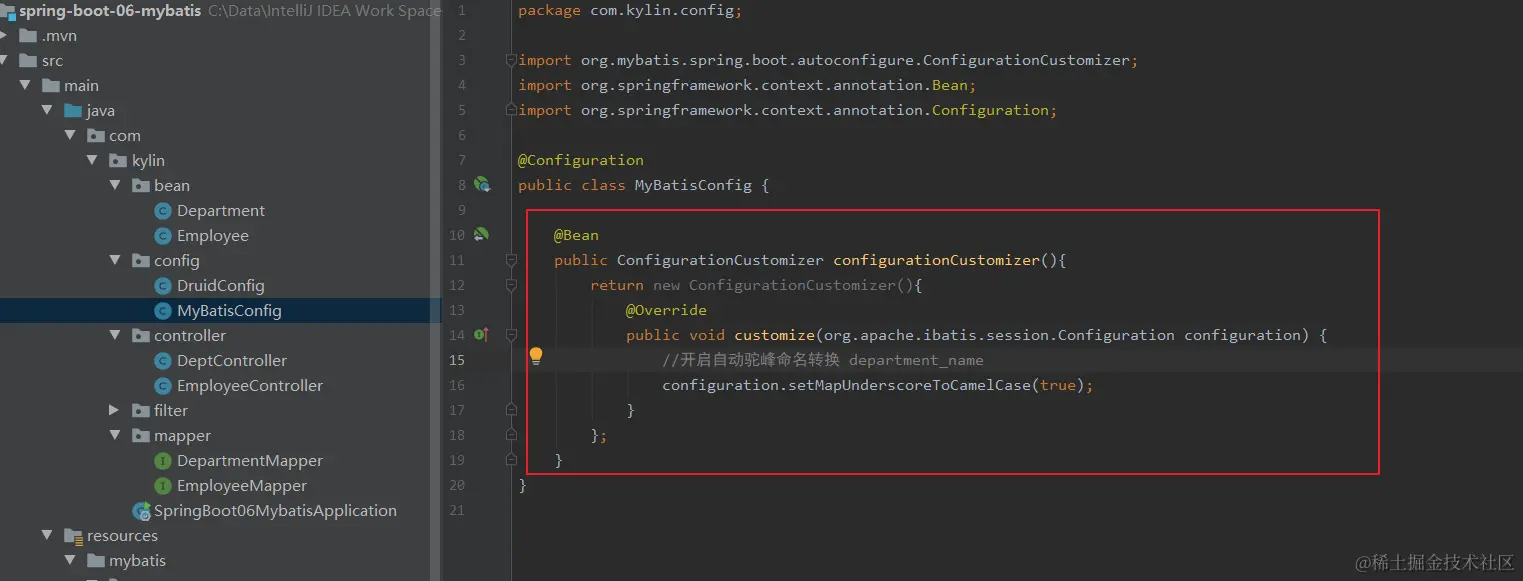
Task: Collapse the src folder arrow
Action: pos(5,60)
